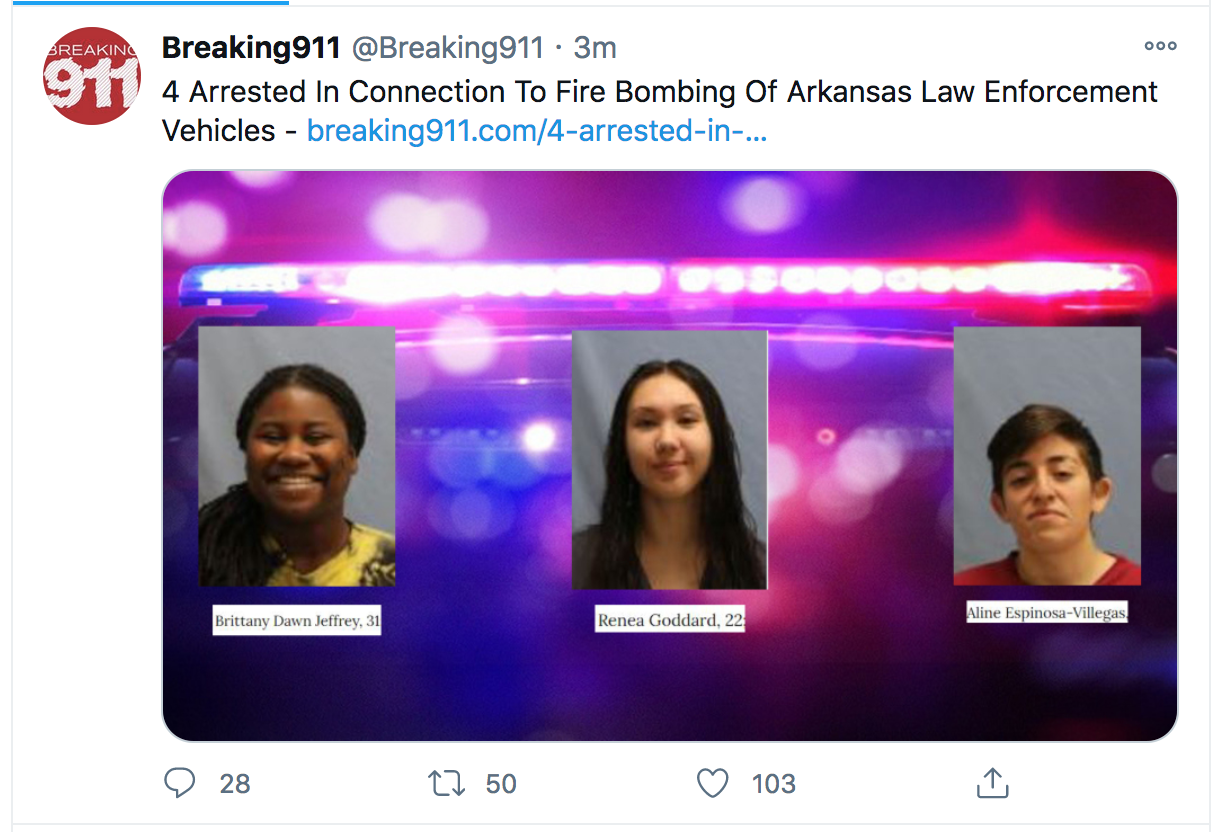1216x832 pixels.
Task: Retweet using the retweet arrows icon
Action: point(447,783)
